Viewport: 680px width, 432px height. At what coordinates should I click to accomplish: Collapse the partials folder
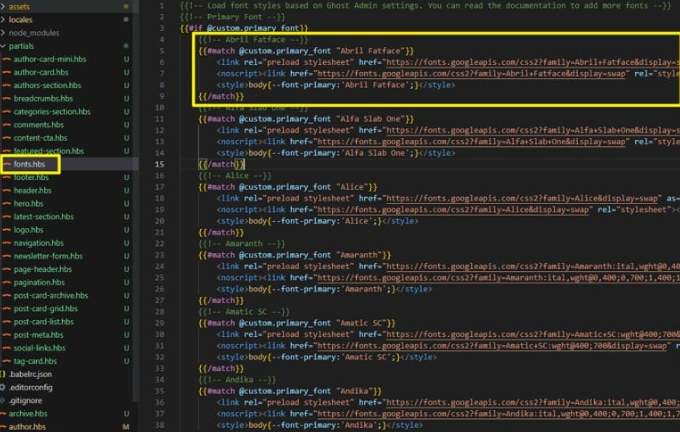click(x=21, y=46)
